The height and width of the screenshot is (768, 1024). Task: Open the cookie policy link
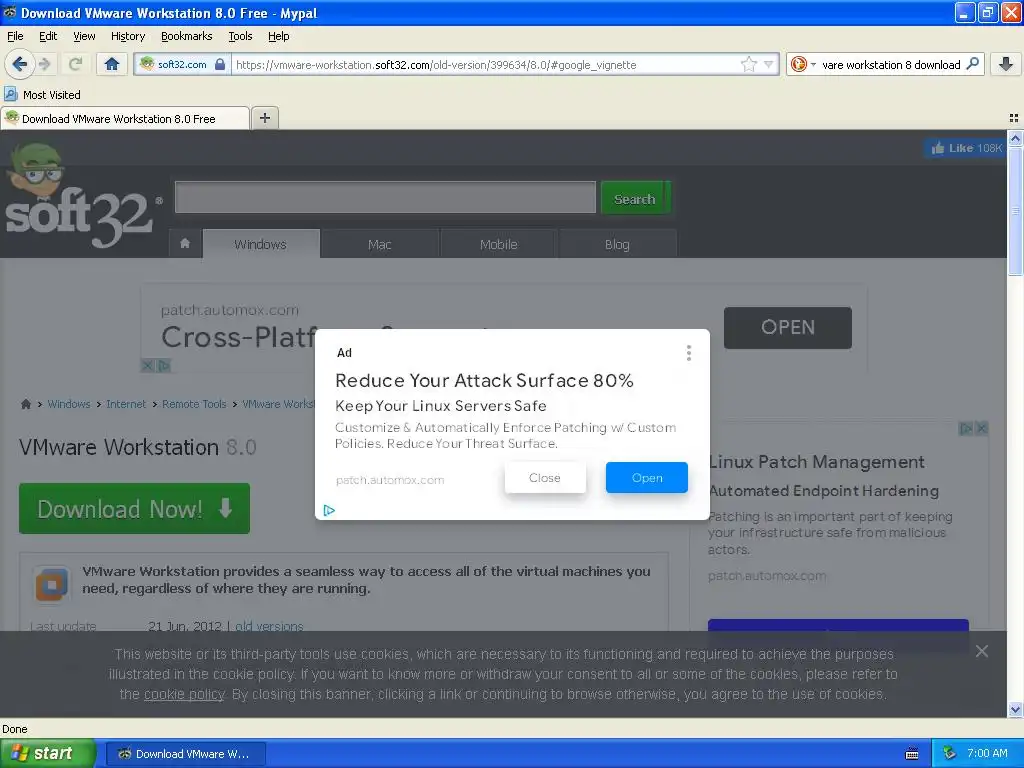184,694
